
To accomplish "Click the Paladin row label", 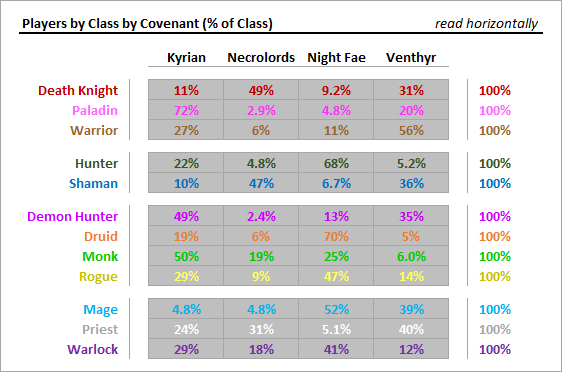I will point(95,110).
